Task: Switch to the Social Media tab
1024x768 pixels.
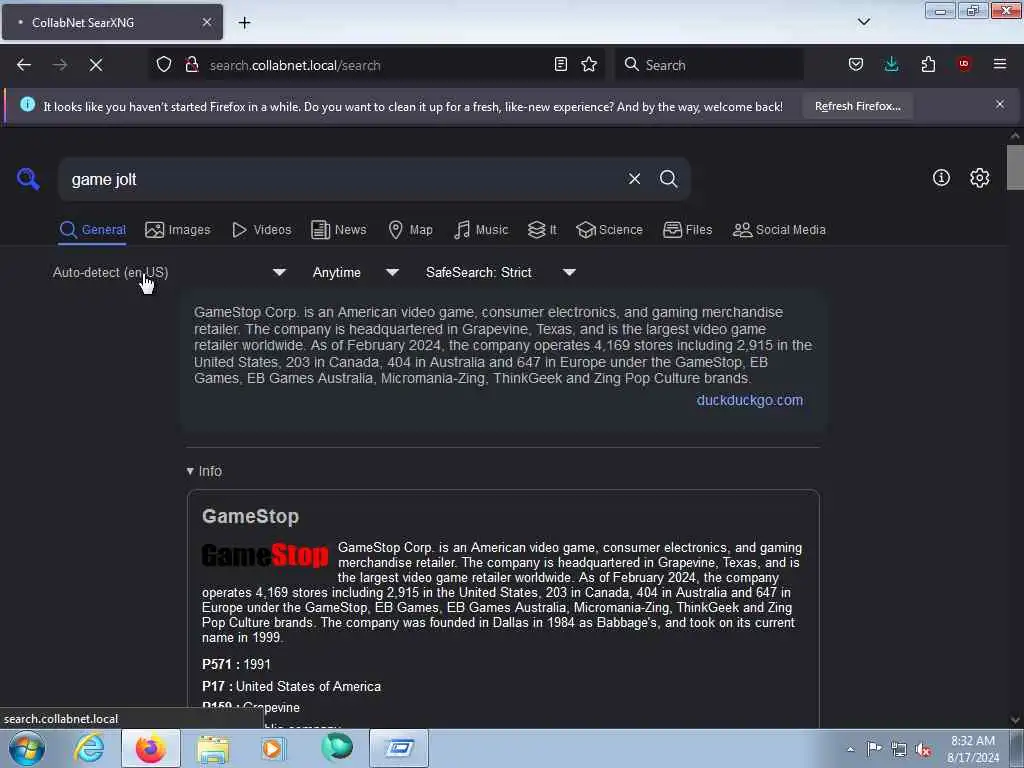Action: (x=779, y=230)
